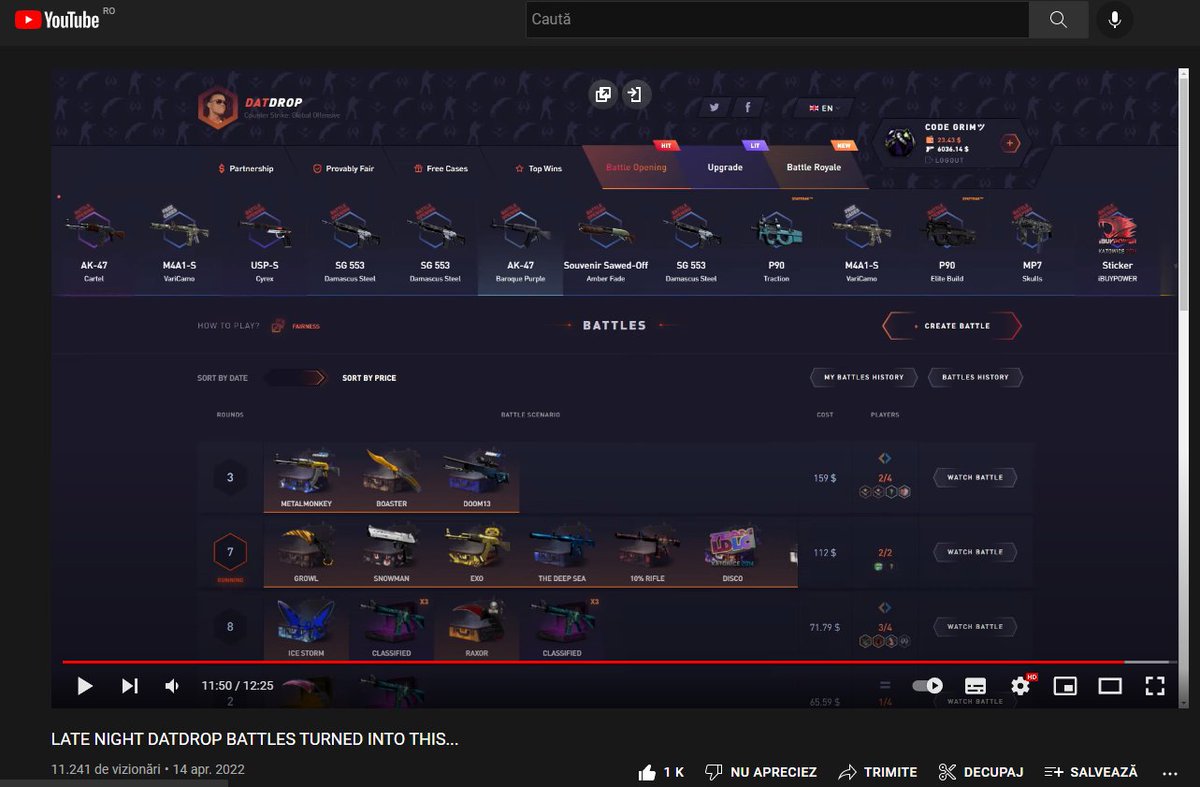Image resolution: width=1200 pixels, height=787 pixels.
Task: Click the overlay open-in-new-window icon
Action: [x=603, y=94]
